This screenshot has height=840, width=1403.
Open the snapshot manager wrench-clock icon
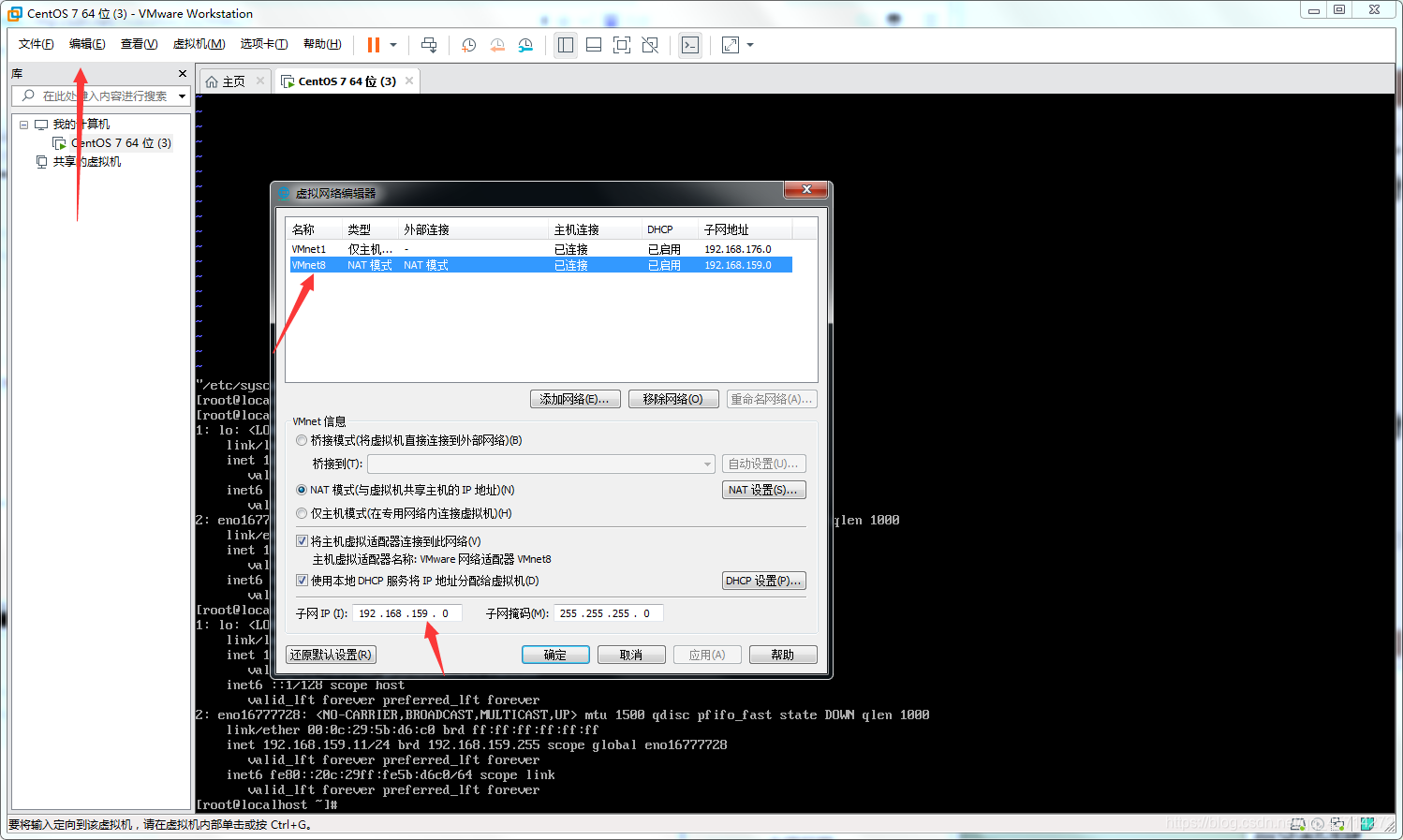[x=525, y=45]
